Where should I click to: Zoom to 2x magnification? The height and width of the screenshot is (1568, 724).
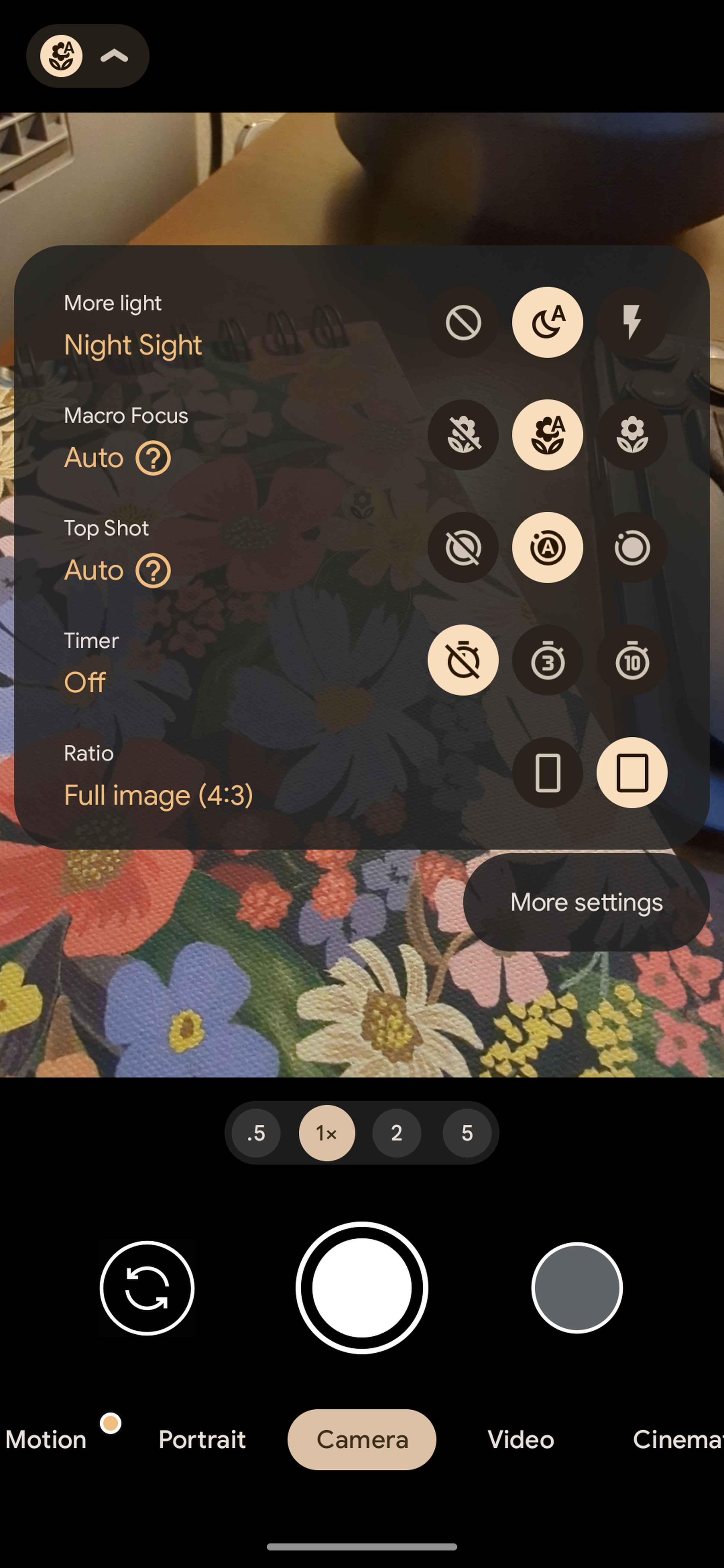[x=396, y=1132]
